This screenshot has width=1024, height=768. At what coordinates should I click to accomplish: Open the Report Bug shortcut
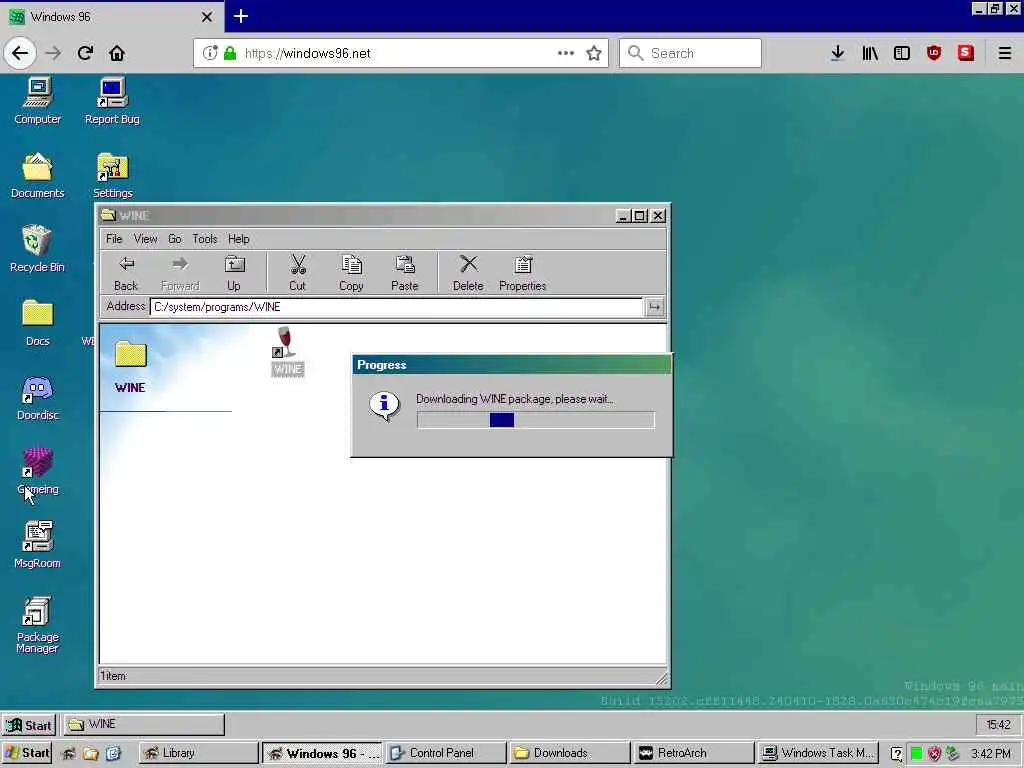[x=112, y=101]
